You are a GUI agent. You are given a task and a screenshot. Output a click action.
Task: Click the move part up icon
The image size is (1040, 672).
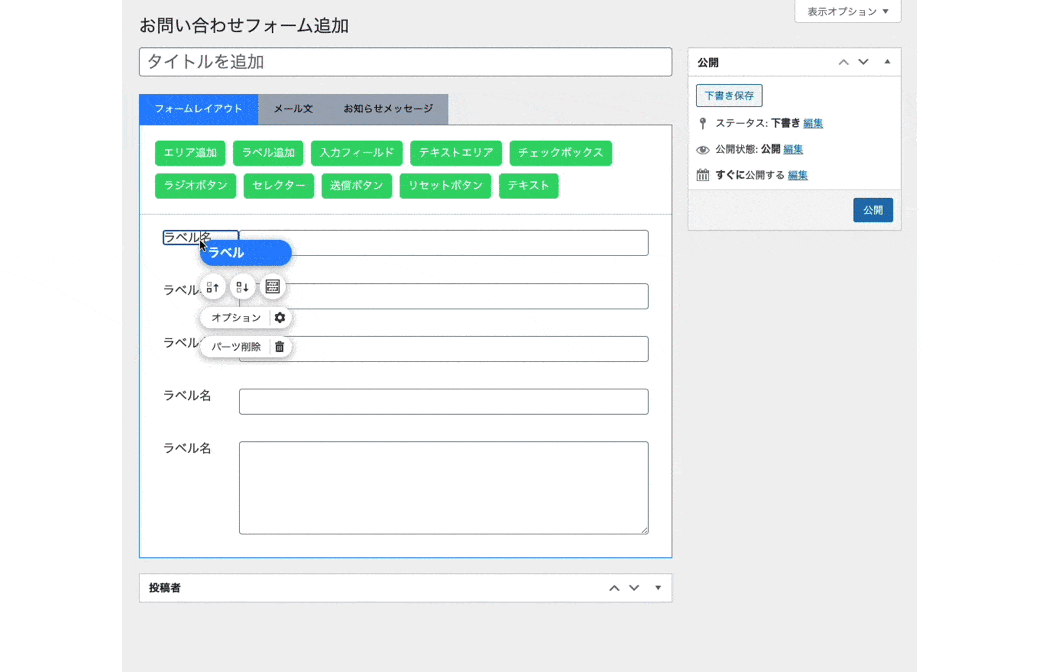point(212,287)
